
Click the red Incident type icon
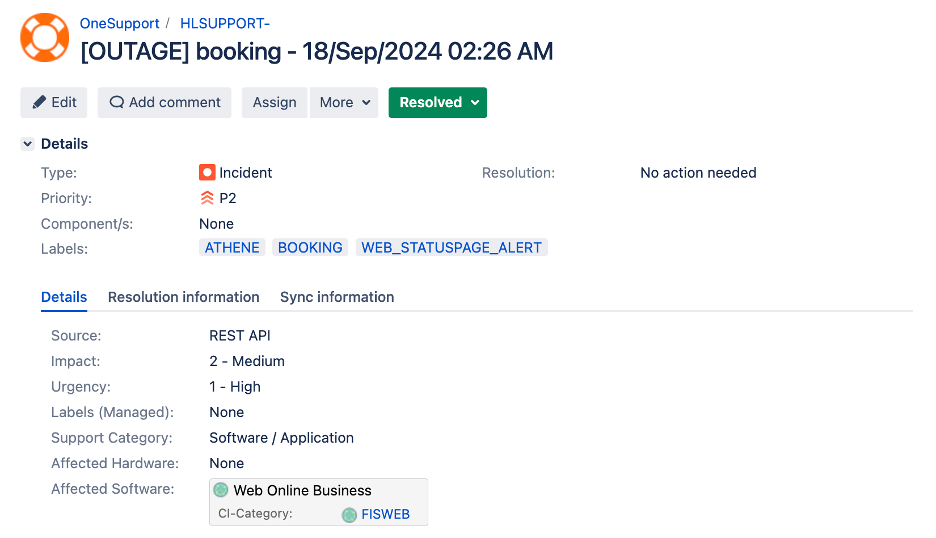point(207,173)
